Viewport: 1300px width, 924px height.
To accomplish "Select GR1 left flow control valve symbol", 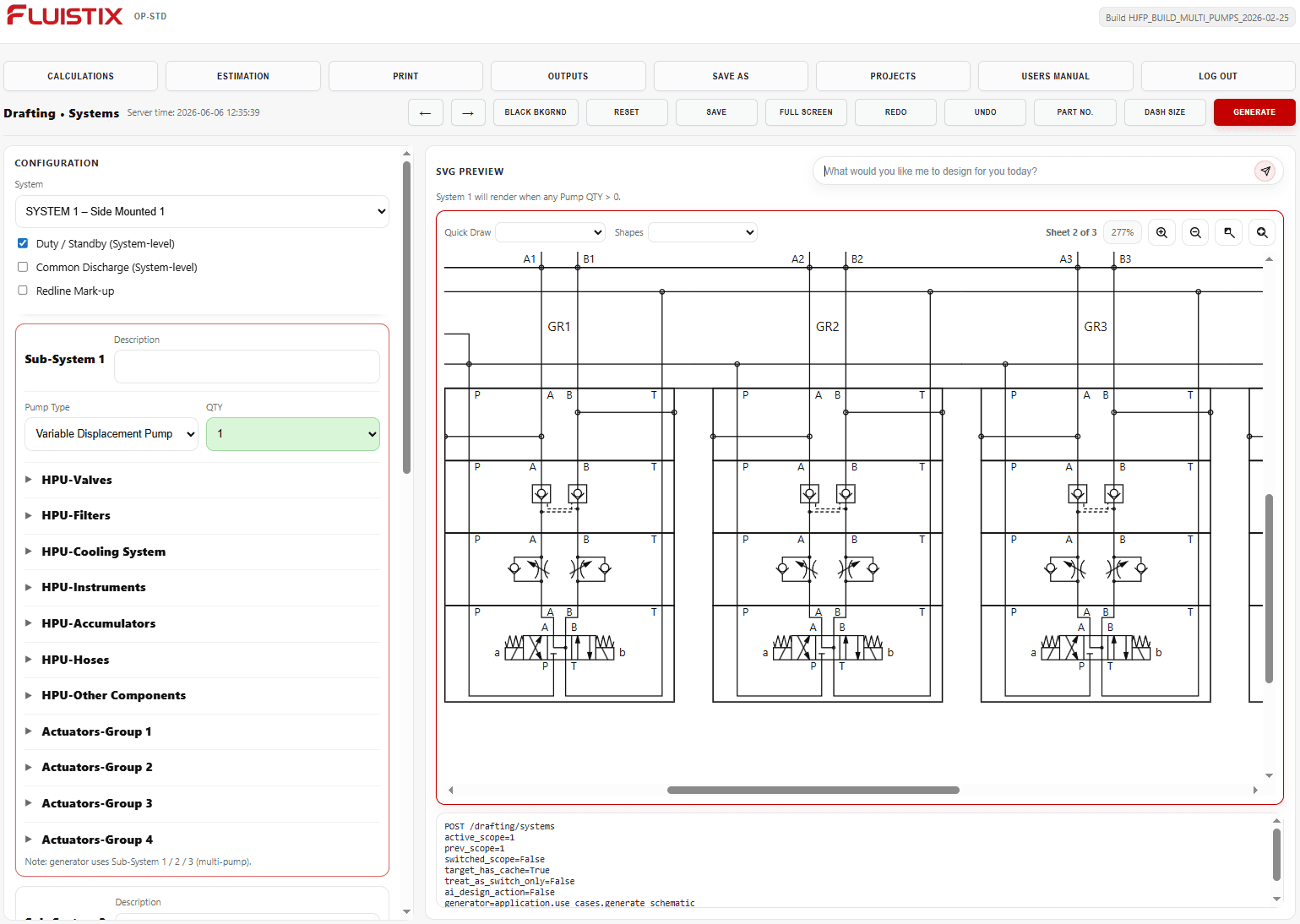I will click(529, 568).
